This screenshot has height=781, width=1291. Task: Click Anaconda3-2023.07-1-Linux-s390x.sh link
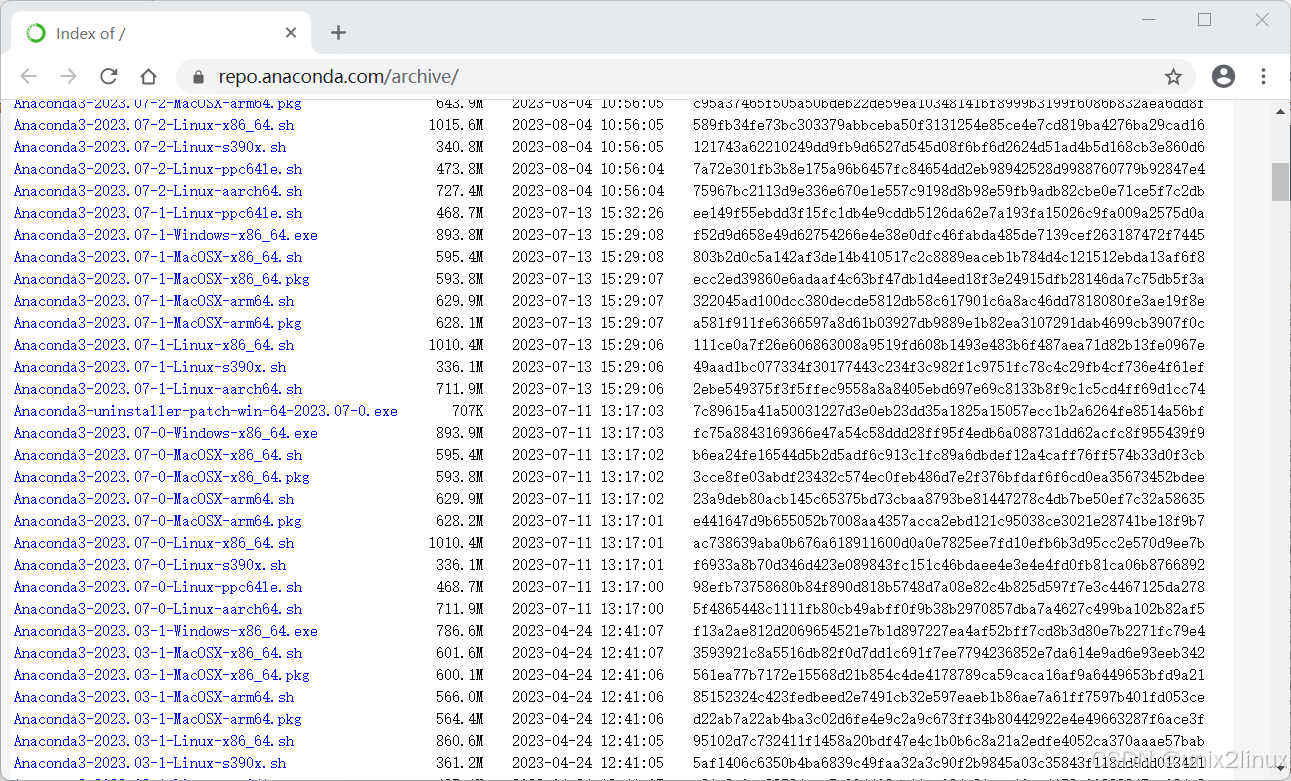[x=150, y=367]
